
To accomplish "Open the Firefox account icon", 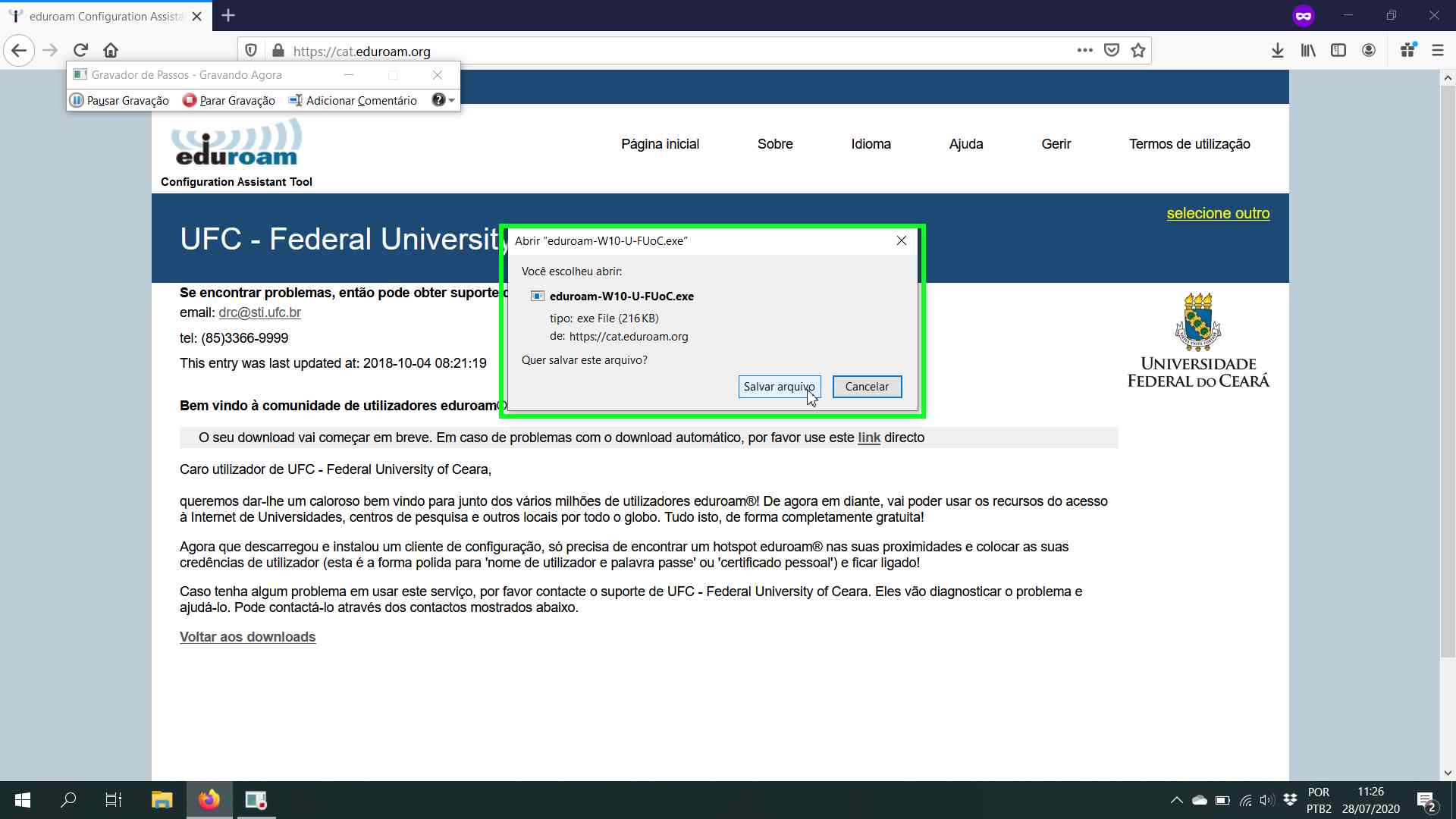I will point(1369,51).
